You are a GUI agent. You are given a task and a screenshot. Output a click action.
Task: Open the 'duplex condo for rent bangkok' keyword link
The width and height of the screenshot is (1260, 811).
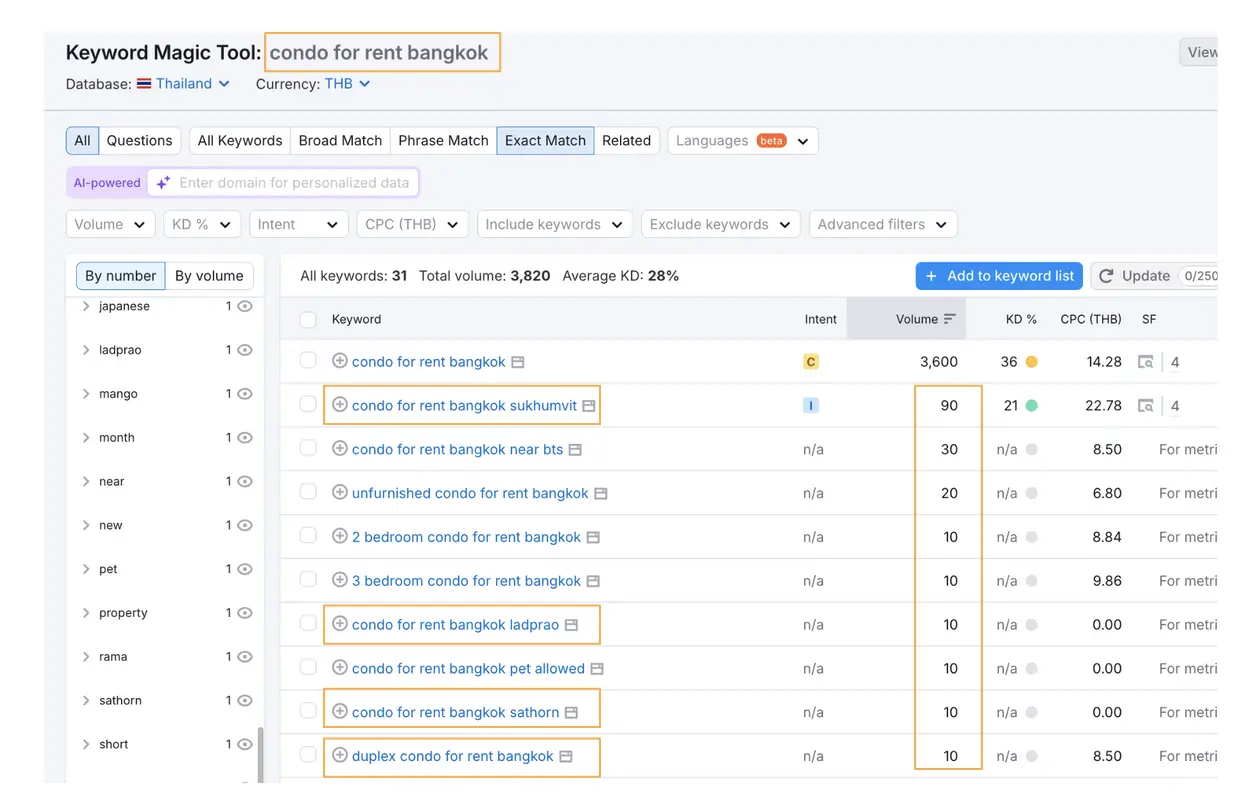pyautogui.click(x=453, y=756)
